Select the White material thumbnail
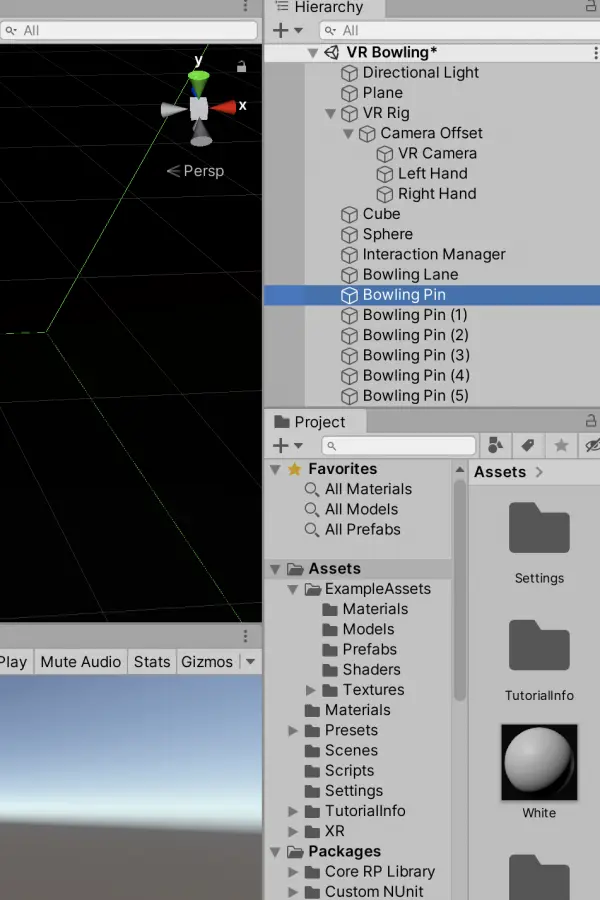Viewport: 600px width, 900px height. pos(539,762)
